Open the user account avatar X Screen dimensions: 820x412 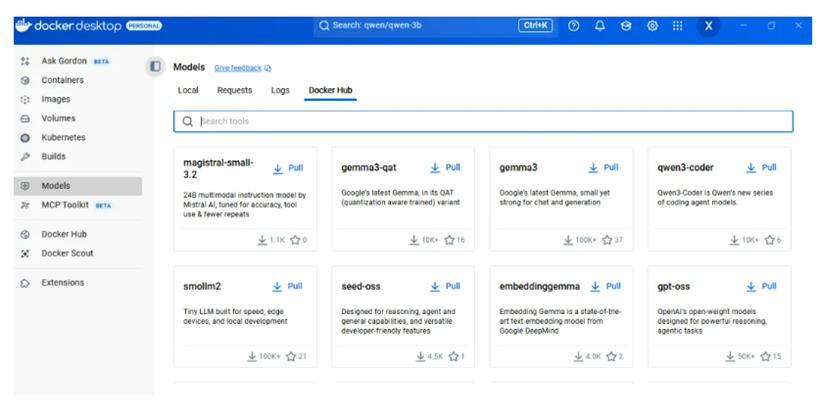708,26
